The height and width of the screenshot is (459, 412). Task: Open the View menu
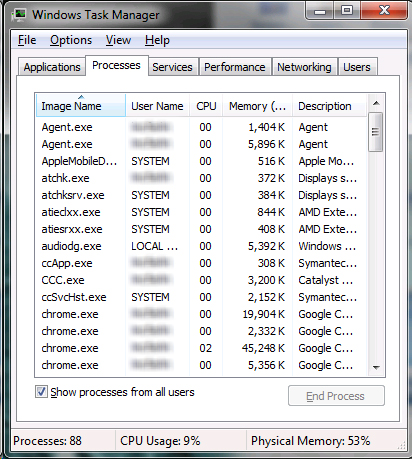(118, 40)
